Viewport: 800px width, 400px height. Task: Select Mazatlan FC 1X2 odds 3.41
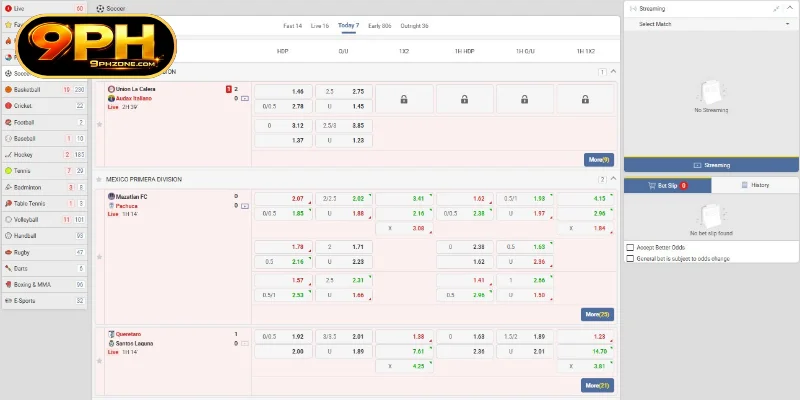[404, 198]
